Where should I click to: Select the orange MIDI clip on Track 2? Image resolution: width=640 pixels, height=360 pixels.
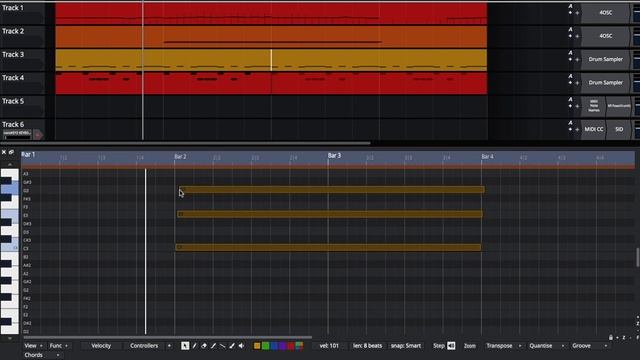pyautogui.click(x=271, y=37)
